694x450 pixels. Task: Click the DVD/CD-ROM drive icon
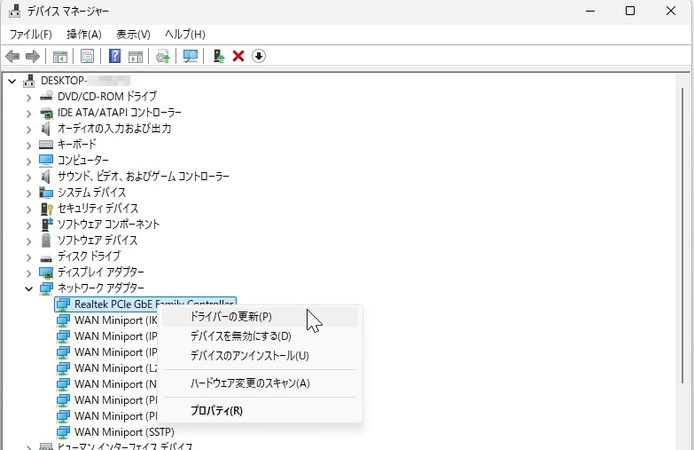tap(46, 96)
